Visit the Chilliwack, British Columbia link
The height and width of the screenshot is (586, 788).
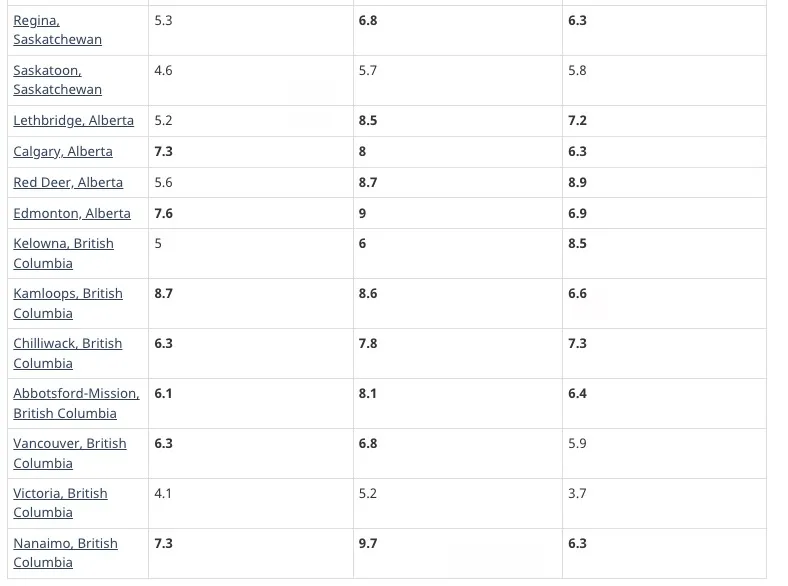tap(67, 344)
